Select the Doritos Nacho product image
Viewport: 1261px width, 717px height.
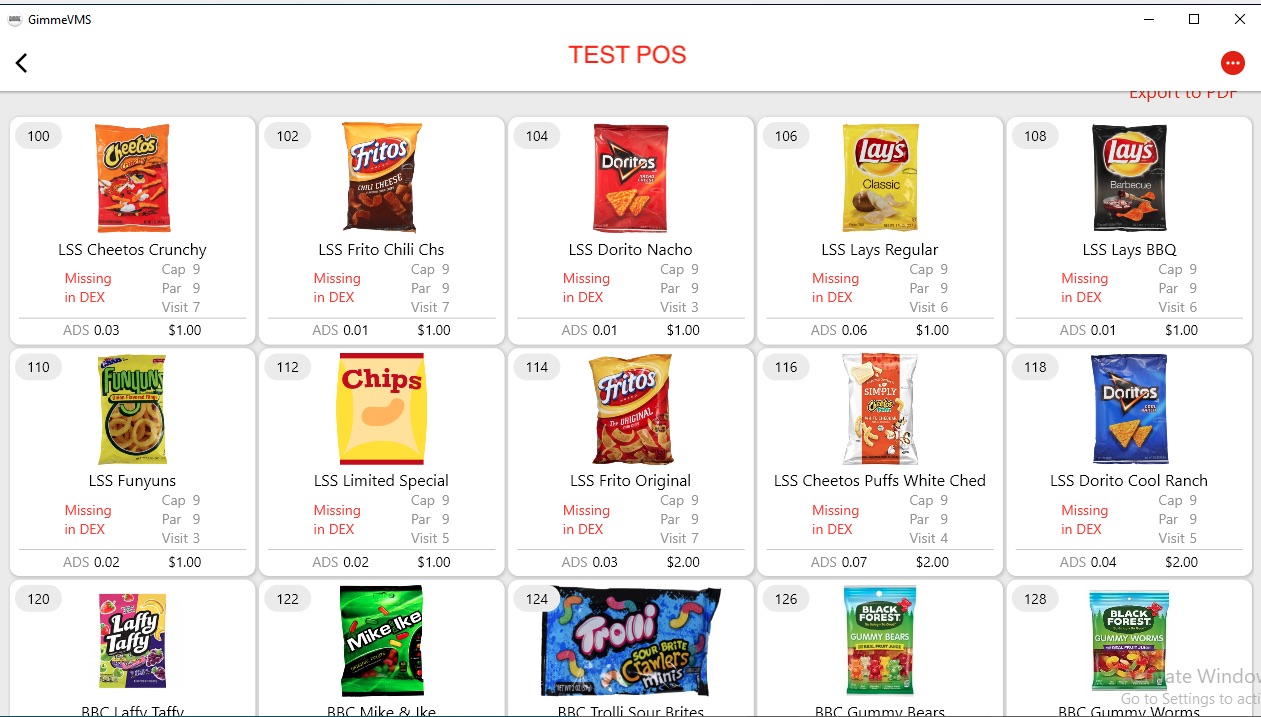pyautogui.click(x=630, y=177)
